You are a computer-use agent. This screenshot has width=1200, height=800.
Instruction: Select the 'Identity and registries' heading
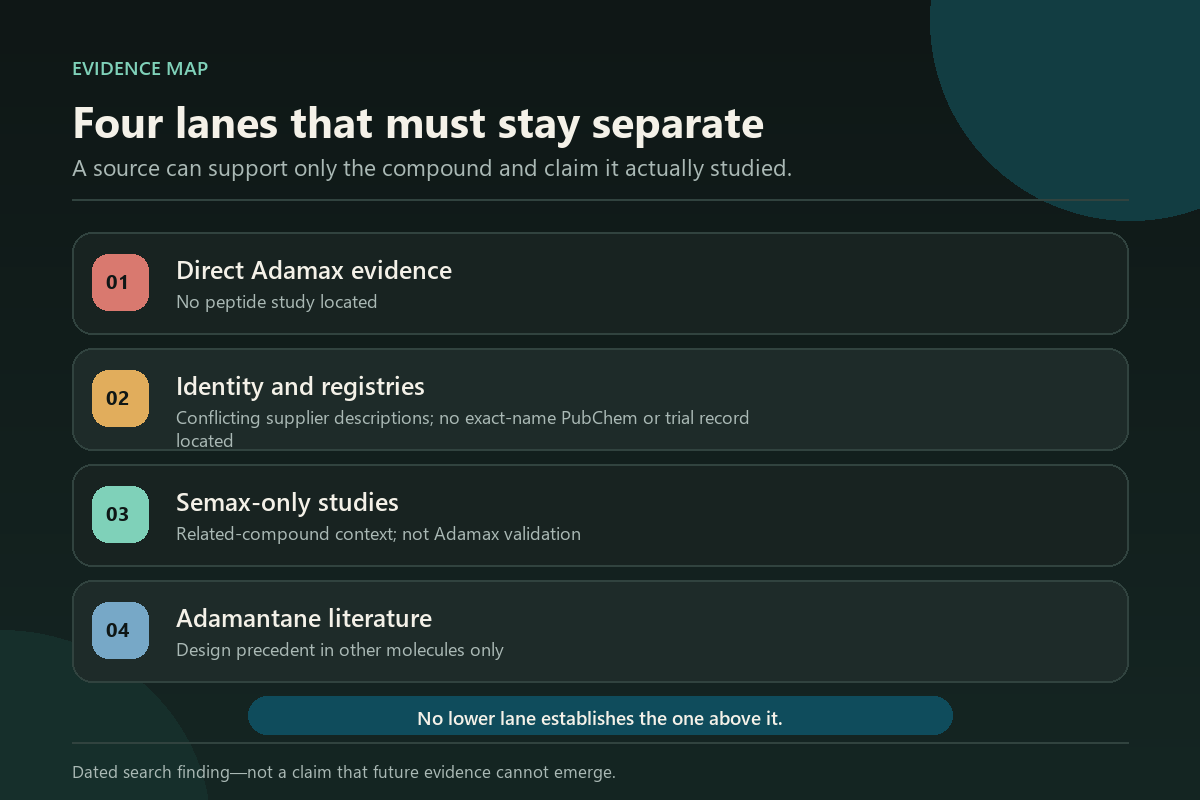[x=300, y=386]
